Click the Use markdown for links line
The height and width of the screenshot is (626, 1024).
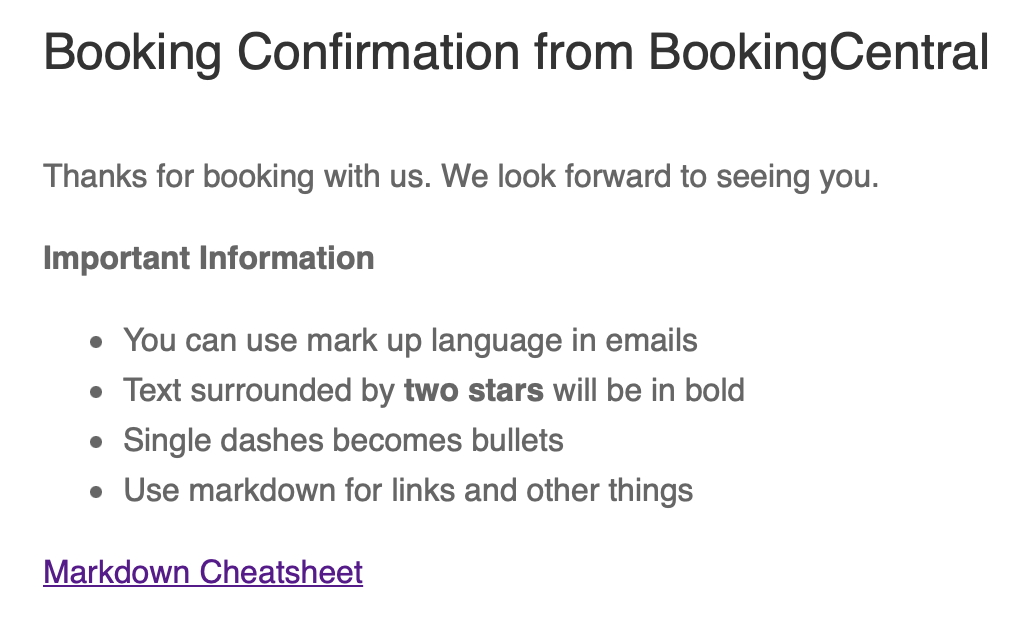pyautogui.click(x=408, y=490)
